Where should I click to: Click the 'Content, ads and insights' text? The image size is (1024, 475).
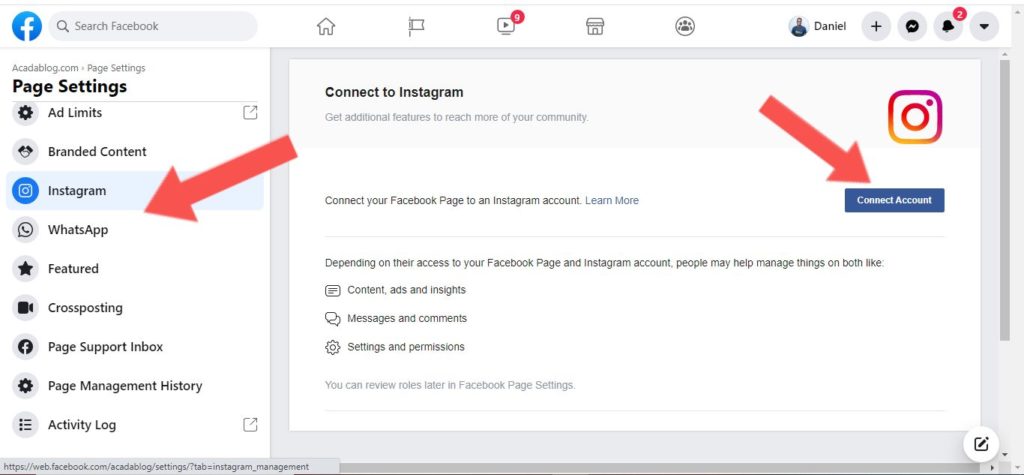[x=406, y=289]
